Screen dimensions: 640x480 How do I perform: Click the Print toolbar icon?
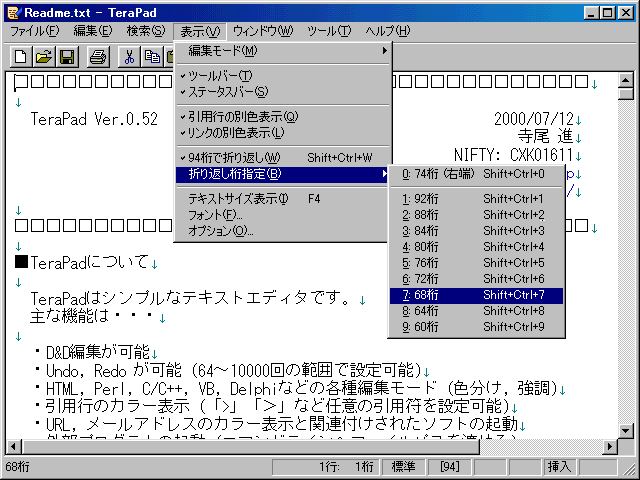click(98, 57)
